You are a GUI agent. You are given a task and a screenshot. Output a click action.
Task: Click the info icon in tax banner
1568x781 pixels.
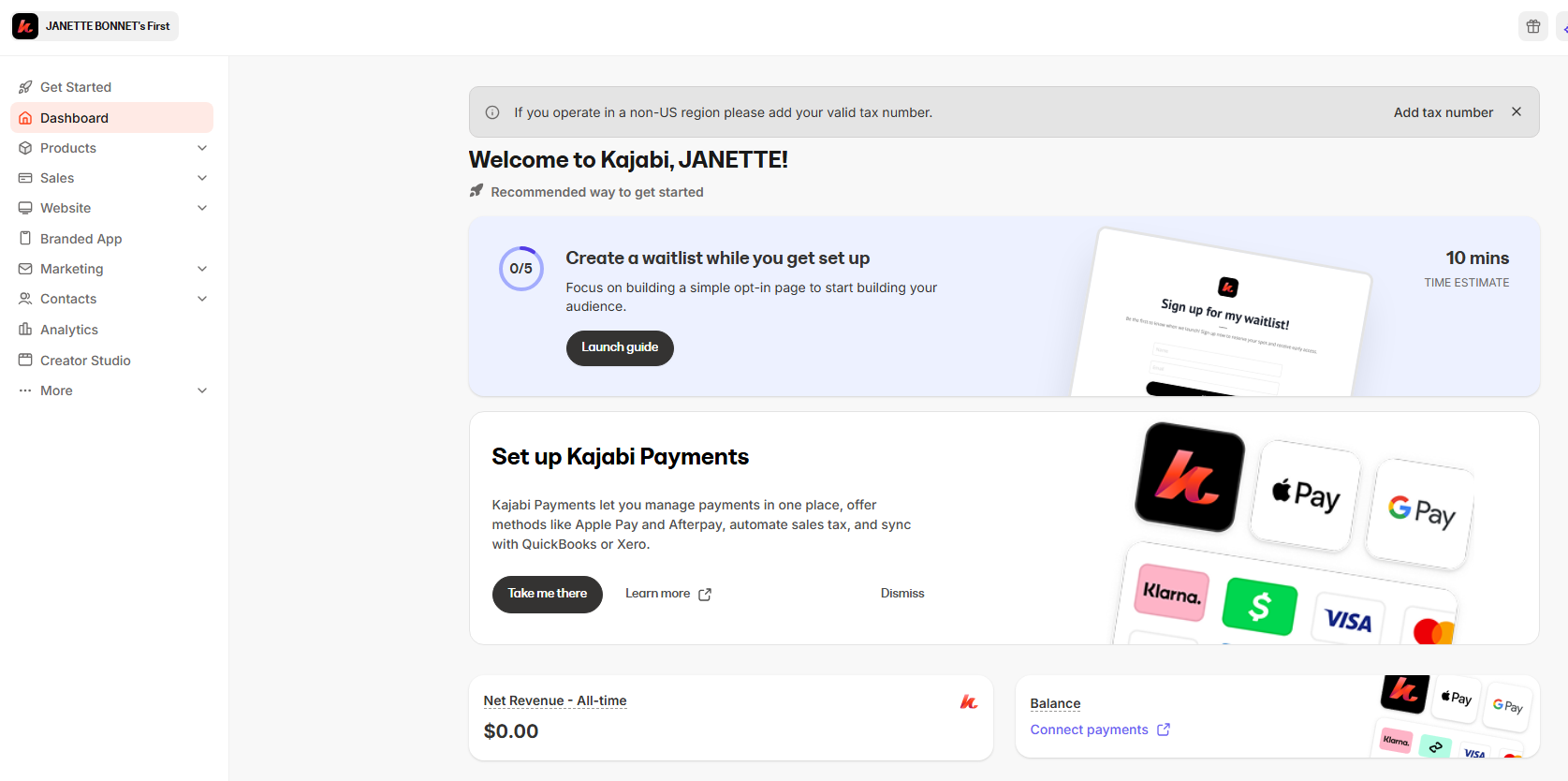pyautogui.click(x=492, y=112)
